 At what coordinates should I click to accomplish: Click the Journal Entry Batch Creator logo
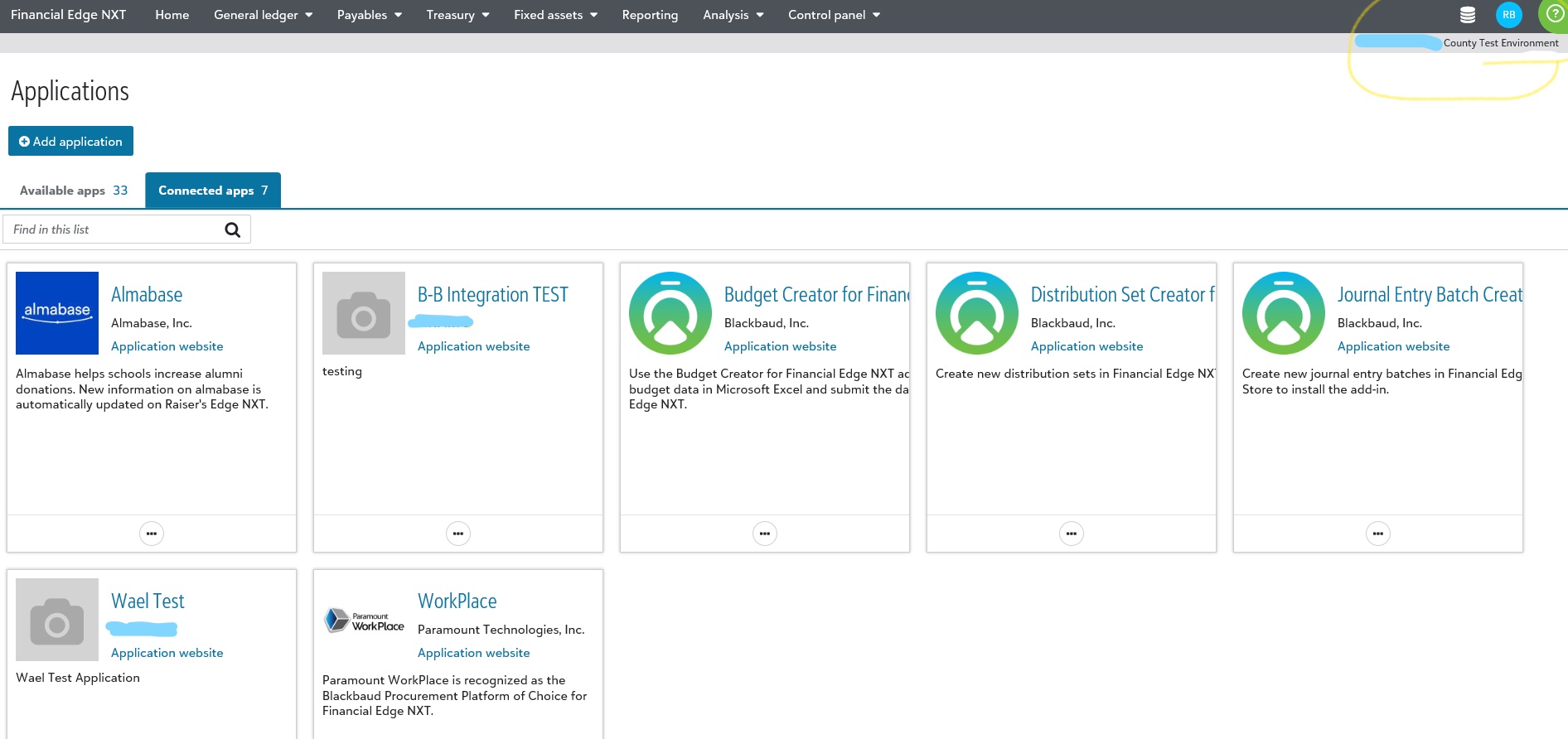(x=1284, y=313)
